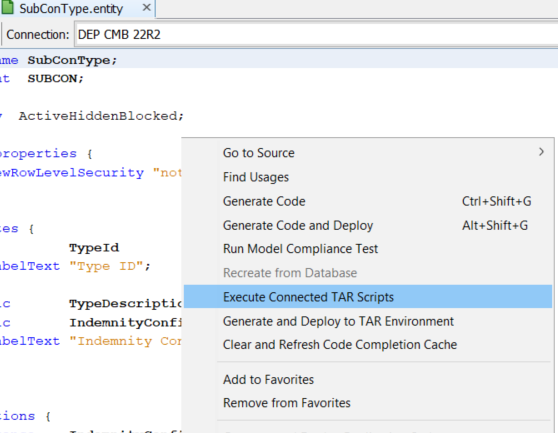Close the SubConType.entity tab
Viewport: 558px width, 433px height.
pyautogui.click(x=146, y=7)
